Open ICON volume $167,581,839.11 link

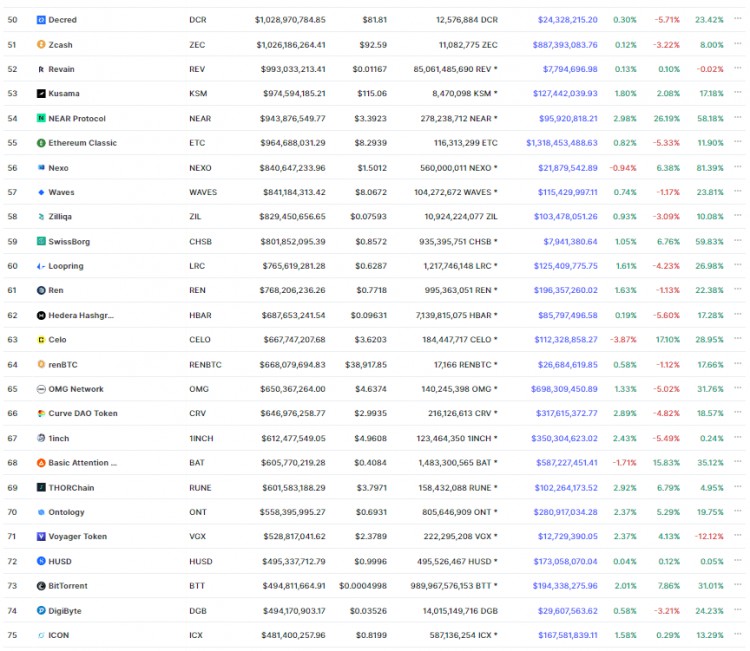(568, 635)
